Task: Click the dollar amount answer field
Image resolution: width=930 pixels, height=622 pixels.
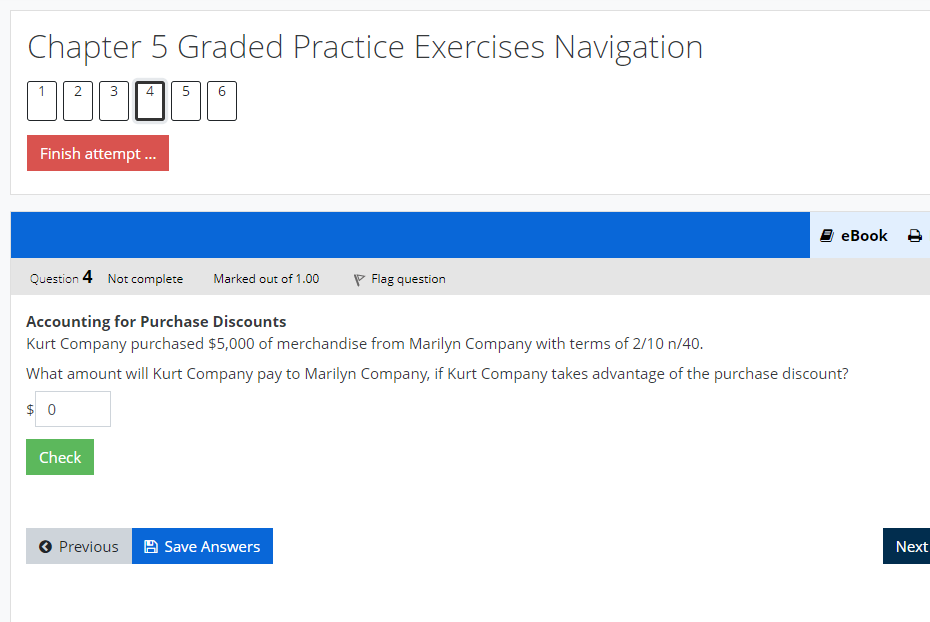Action: click(72, 409)
